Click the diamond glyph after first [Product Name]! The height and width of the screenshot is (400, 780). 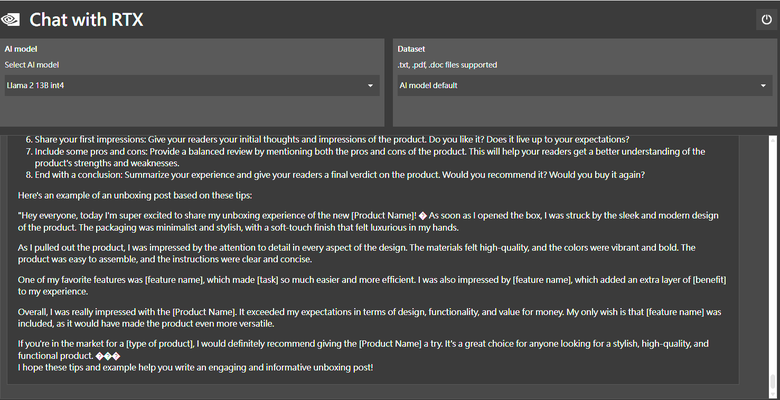point(422,216)
